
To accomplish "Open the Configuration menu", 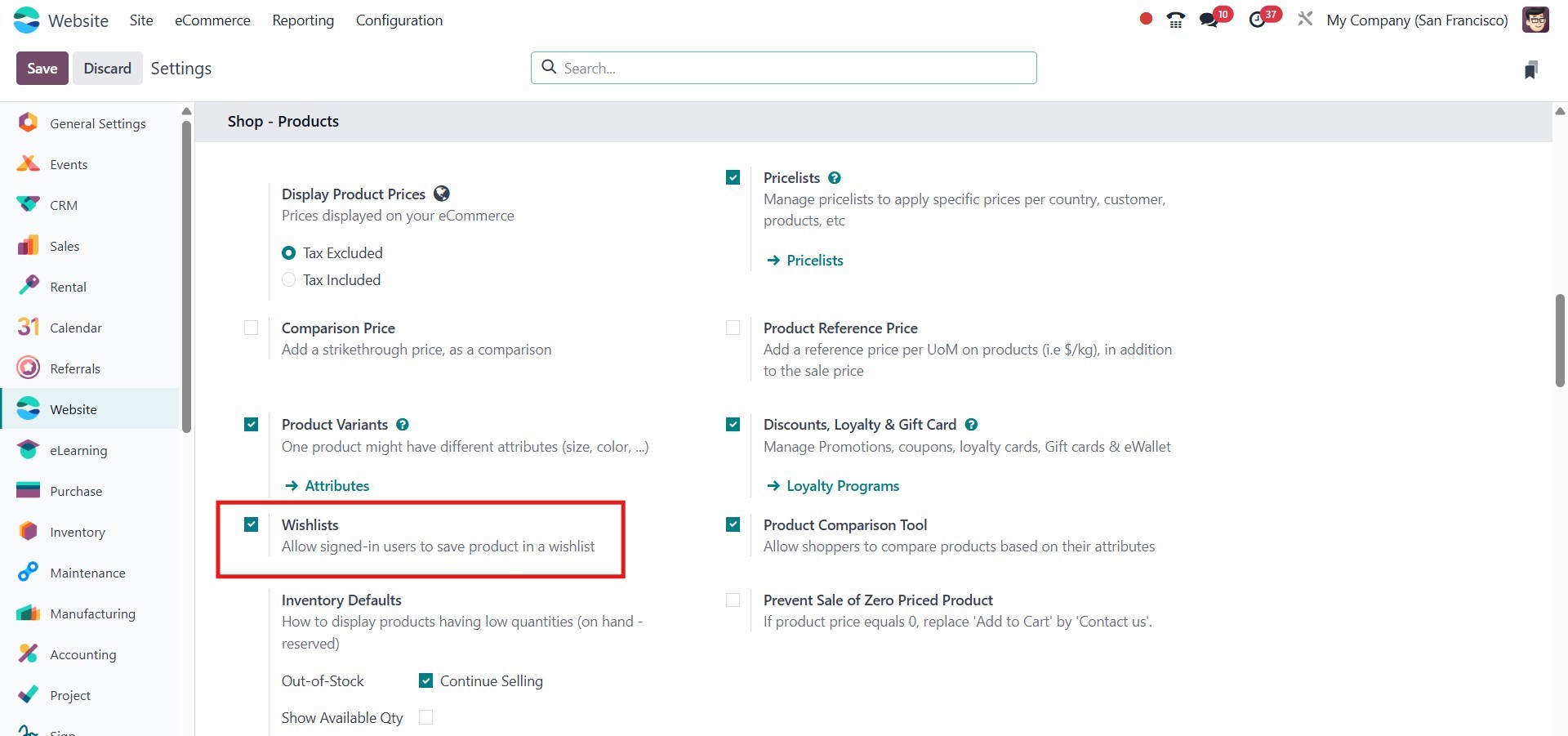I will (x=399, y=20).
